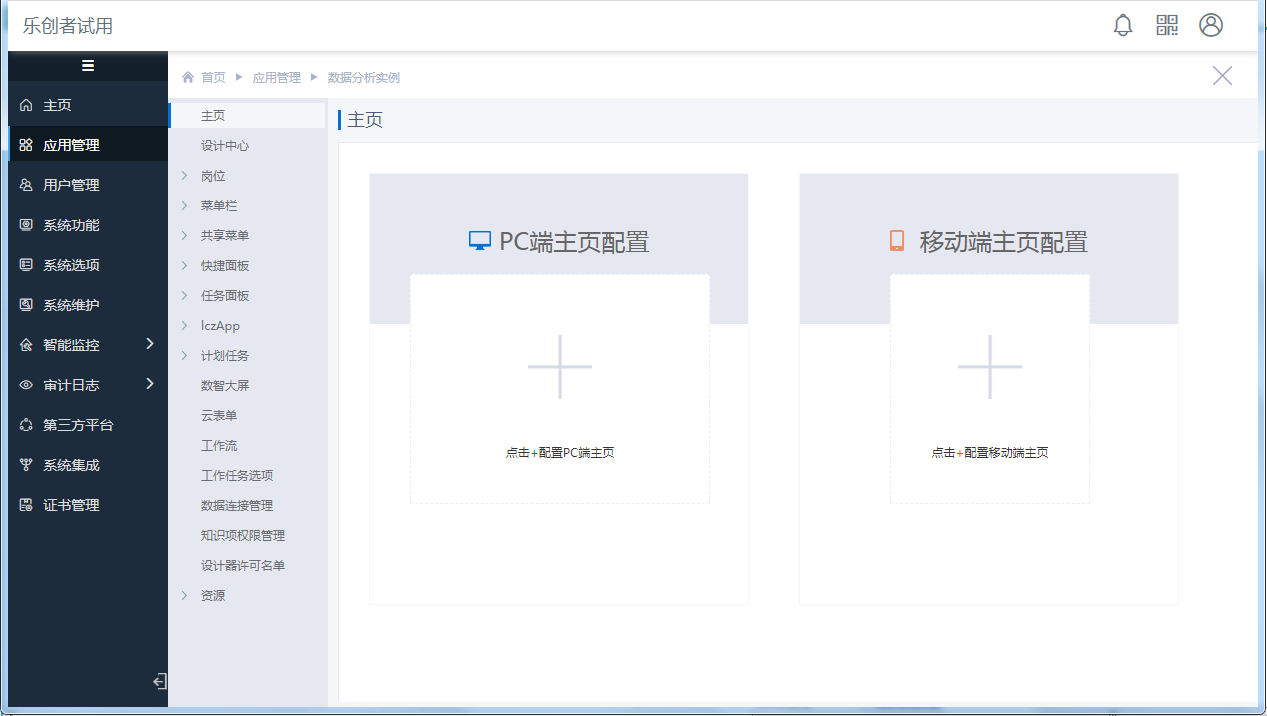1267x716 pixels.
Task: Open 数据连接管理 in the submenu
Action: coord(237,506)
